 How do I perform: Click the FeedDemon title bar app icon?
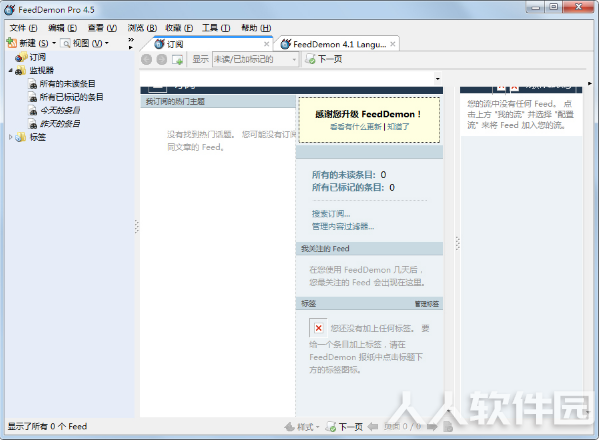click(10, 10)
